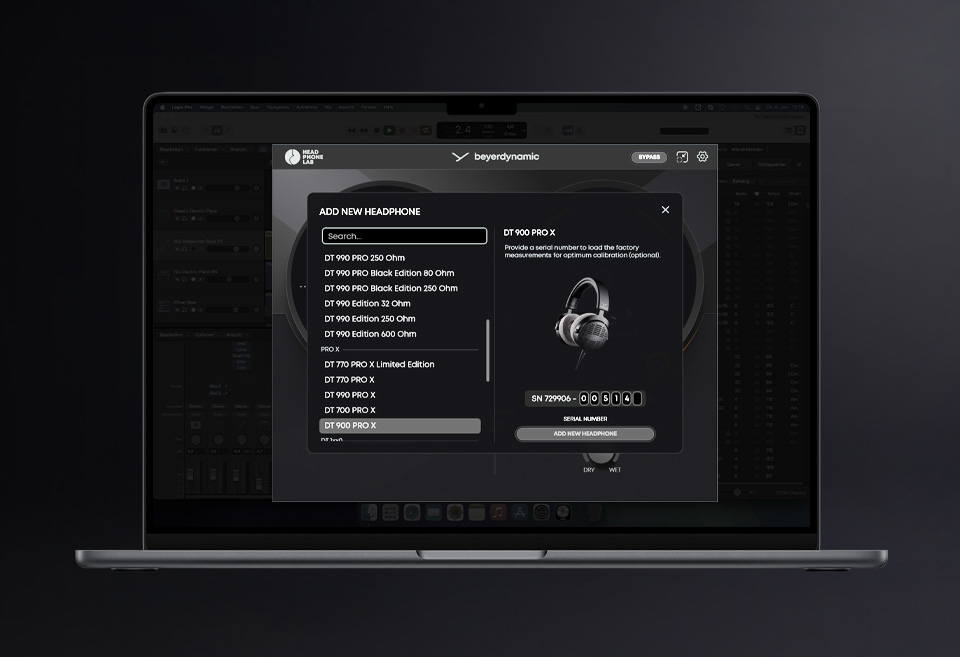Toggle the BYPASS switch
Viewport: 960px width, 657px height.
647,157
